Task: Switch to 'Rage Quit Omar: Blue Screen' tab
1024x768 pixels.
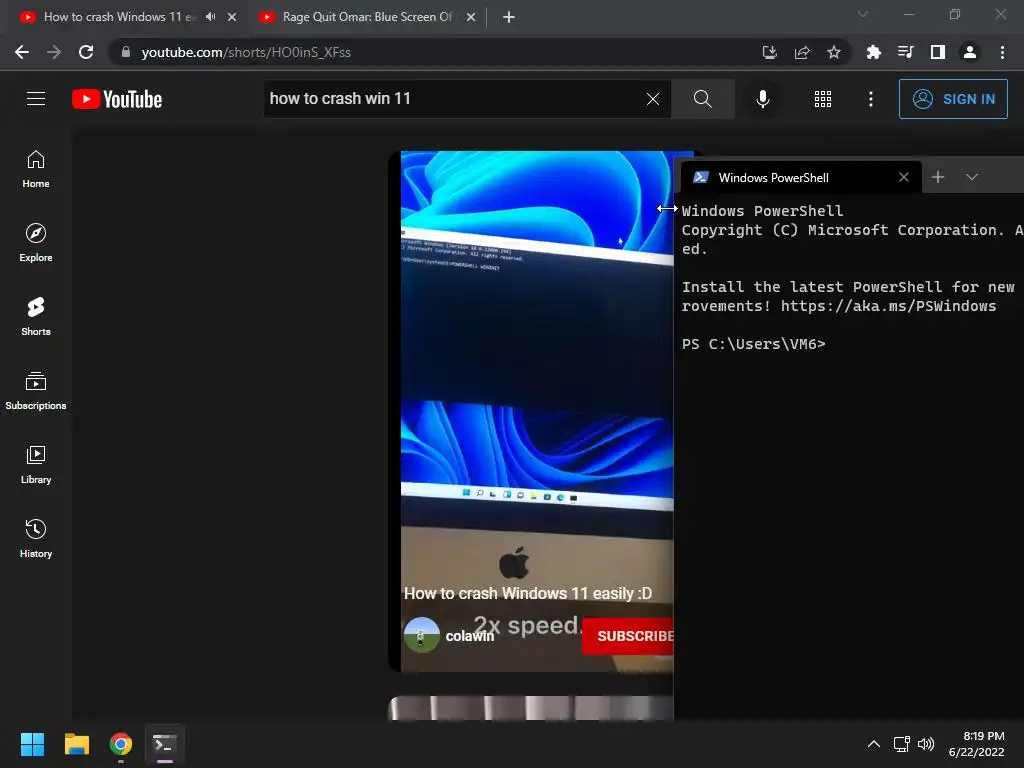Action: tap(367, 17)
